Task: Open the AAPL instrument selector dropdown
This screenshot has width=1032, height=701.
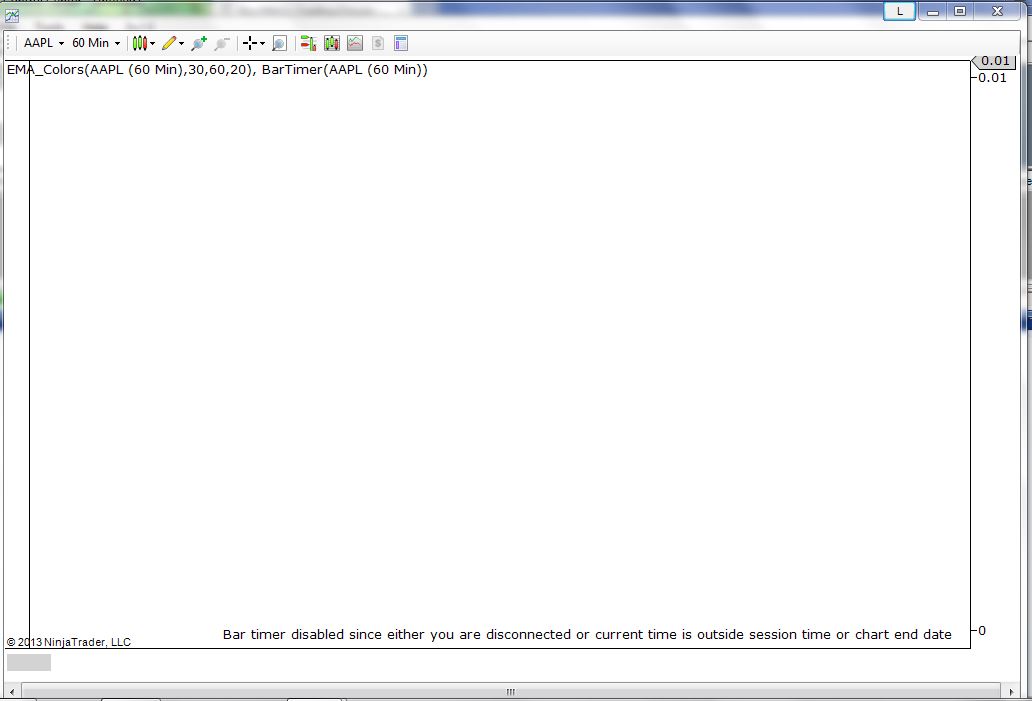Action: [44, 43]
